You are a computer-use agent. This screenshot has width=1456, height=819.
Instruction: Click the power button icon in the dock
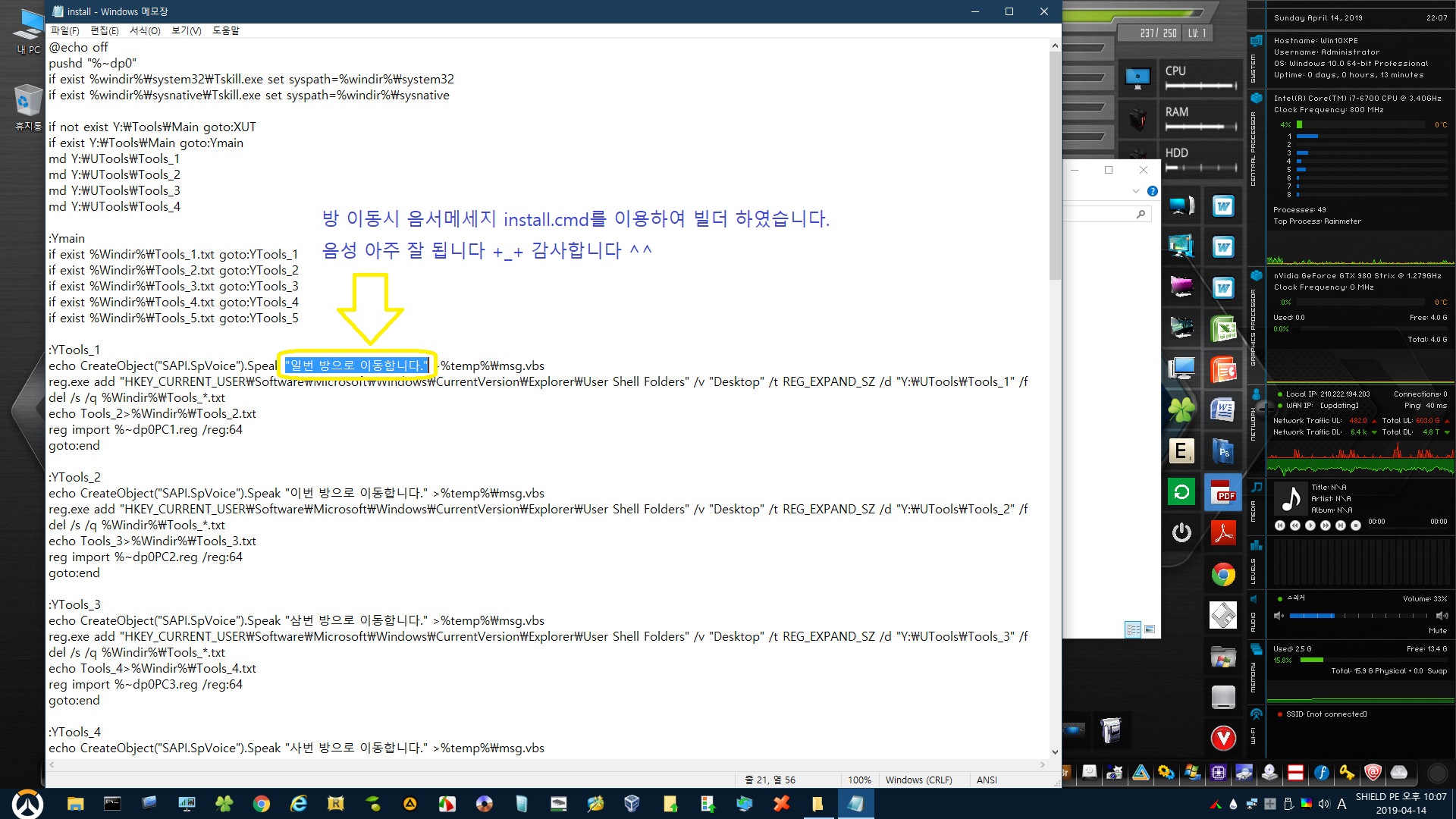tap(1181, 533)
